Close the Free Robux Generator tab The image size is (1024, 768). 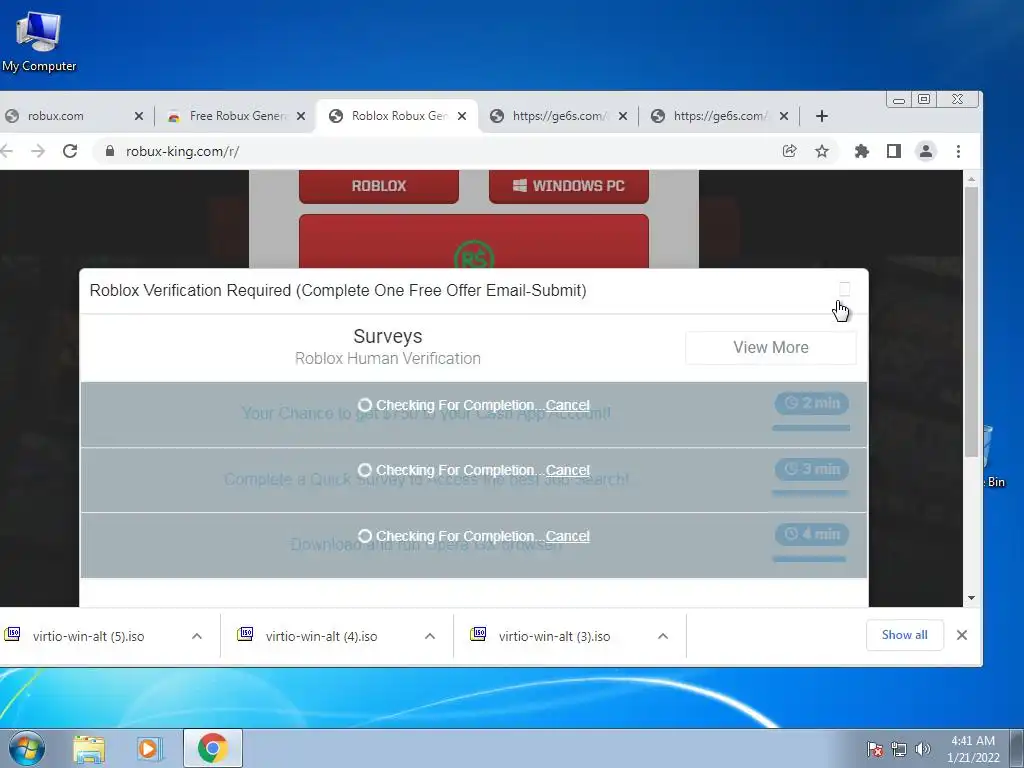pyautogui.click(x=301, y=116)
